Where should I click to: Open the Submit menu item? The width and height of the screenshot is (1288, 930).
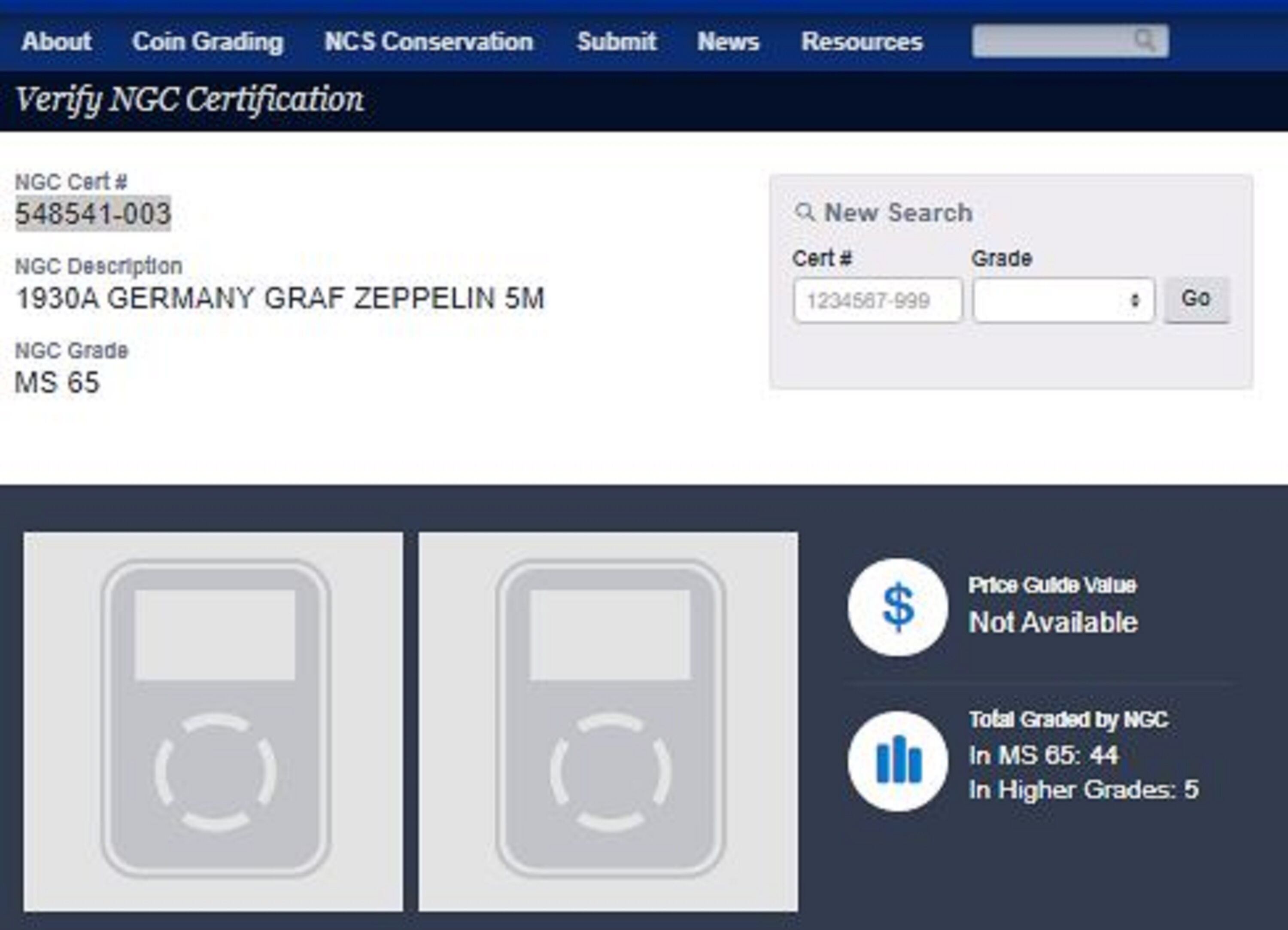coord(616,41)
